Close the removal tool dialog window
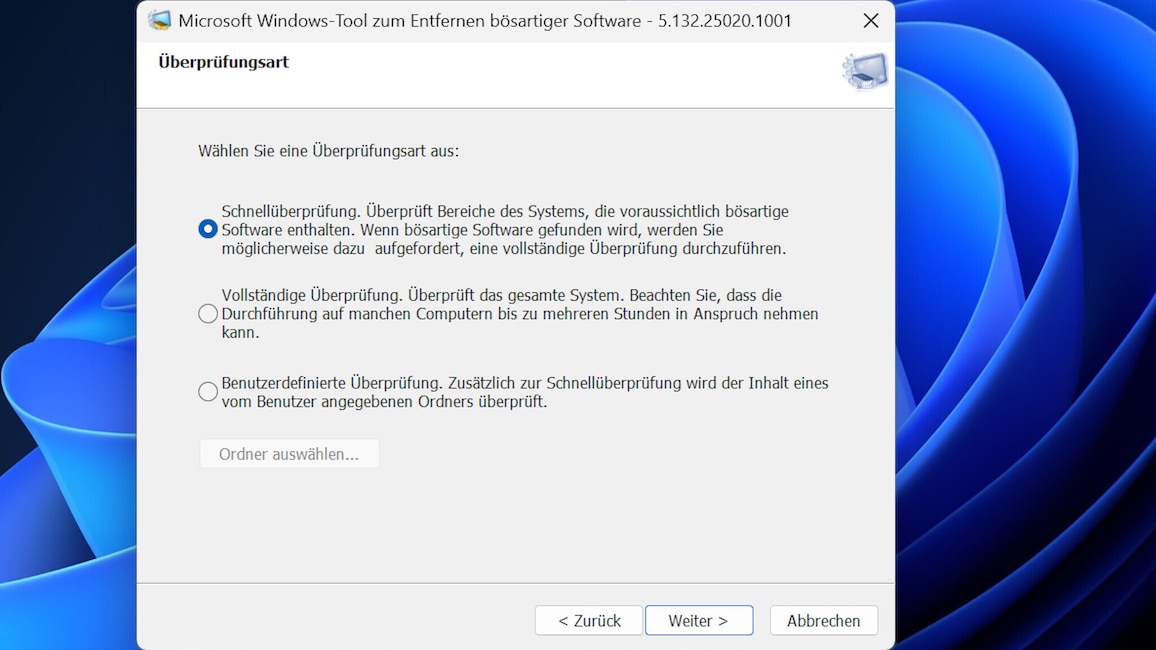 [871, 21]
